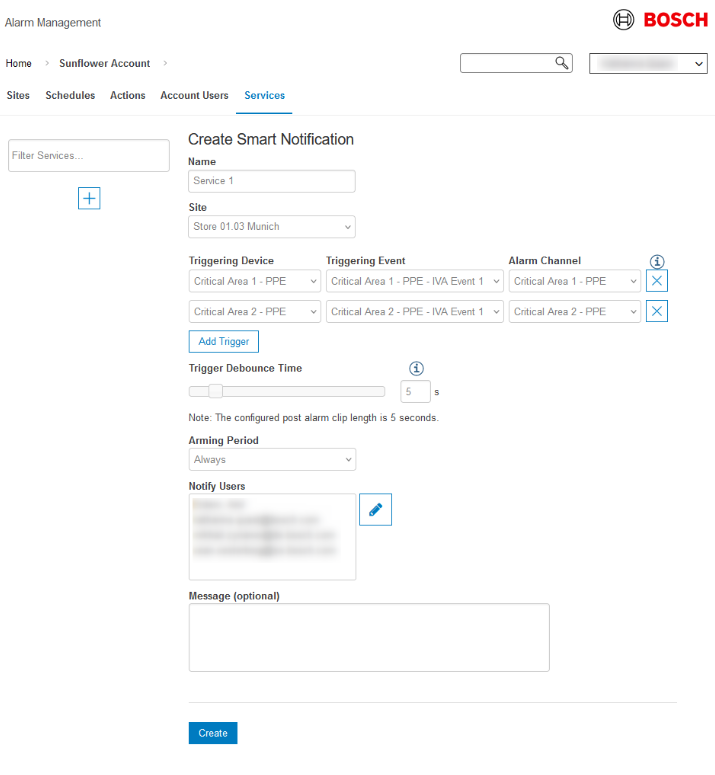This screenshot has height=775, width=715.
Task: Click info icon for Trigger Debounce Time
Action: tap(417, 368)
